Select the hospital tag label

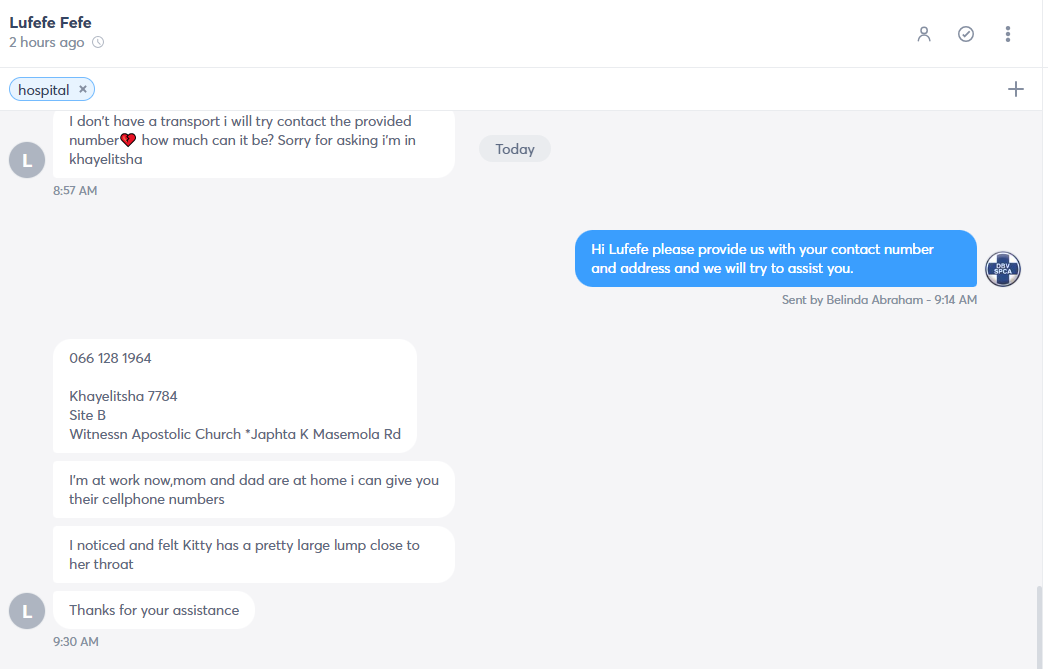point(43,90)
